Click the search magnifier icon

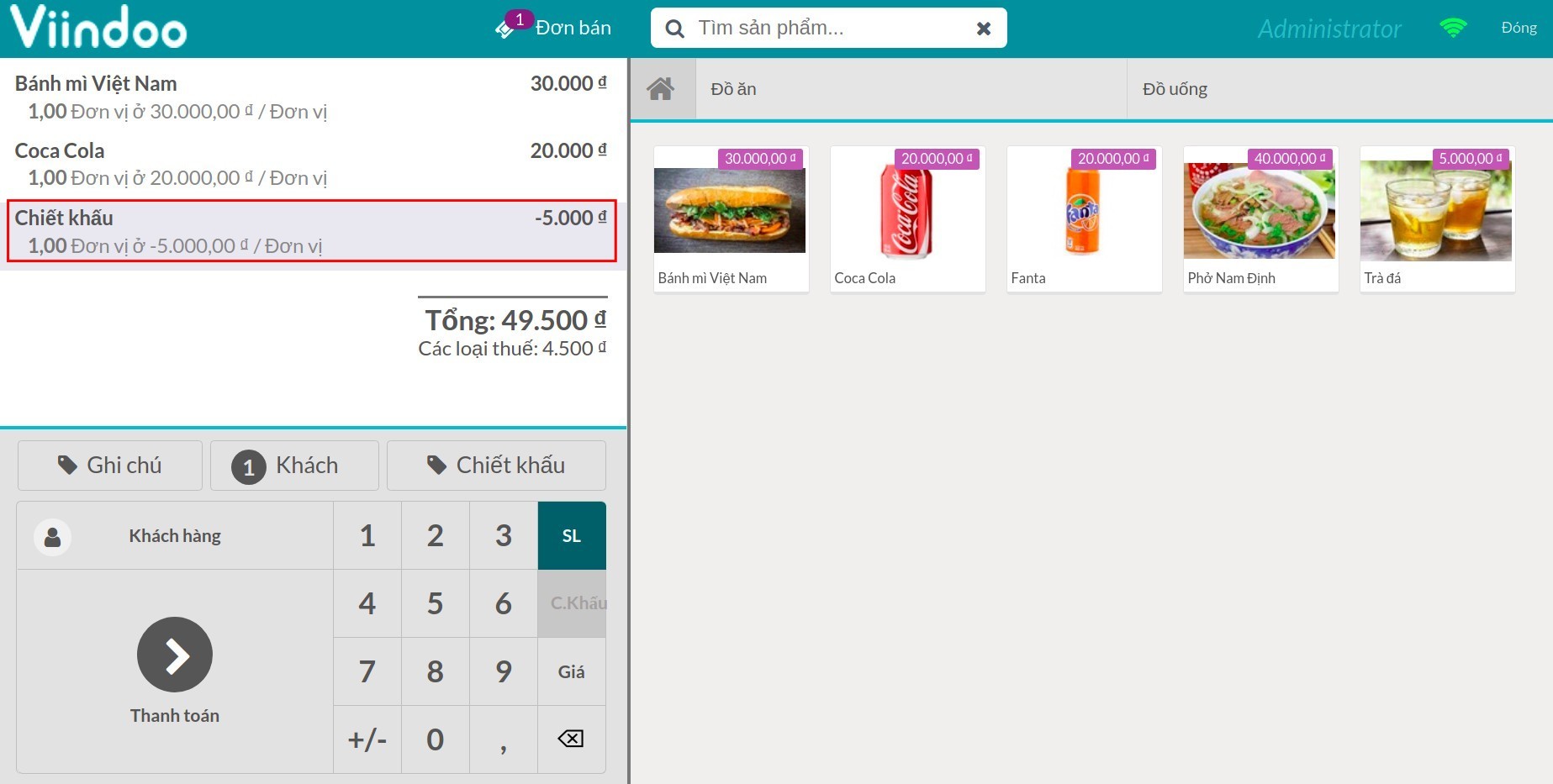(x=674, y=29)
